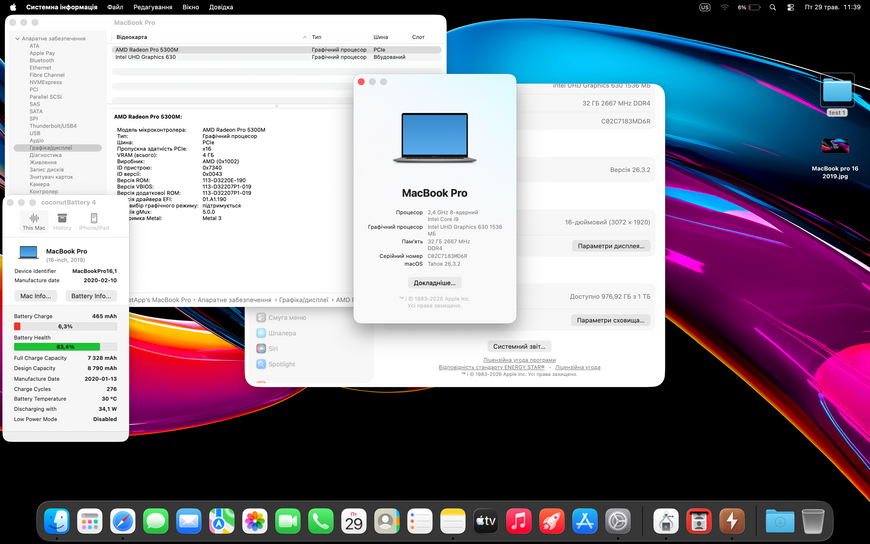Open the Phone app in Dock
Image resolution: width=870 pixels, height=544 pixels.
point(321,521)
